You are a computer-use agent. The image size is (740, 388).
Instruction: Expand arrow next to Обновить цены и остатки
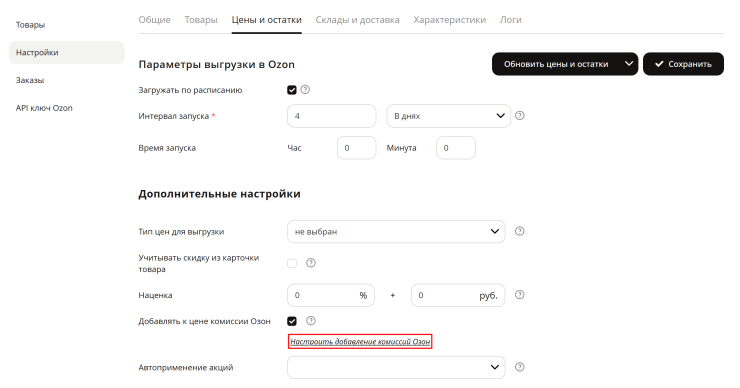pyautogui.click(x=629, y=64)
